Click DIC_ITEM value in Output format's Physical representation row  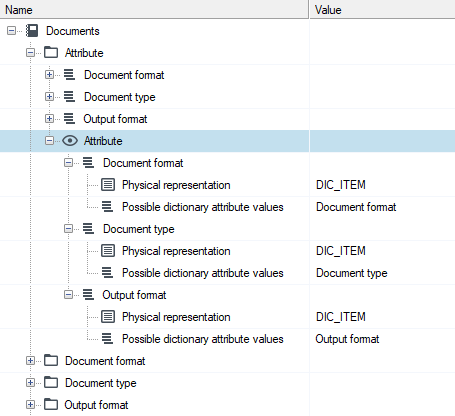point(341,317)
